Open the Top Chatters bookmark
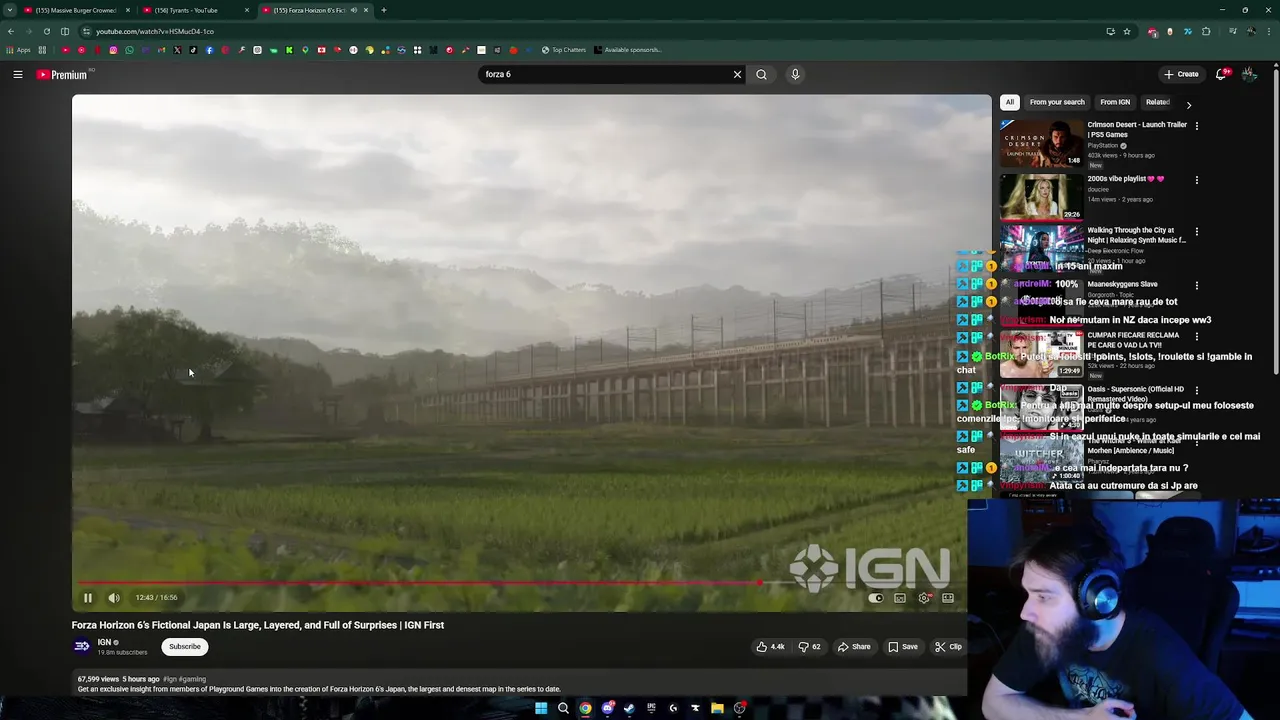The image size is (1280, 720). [564, 50]
